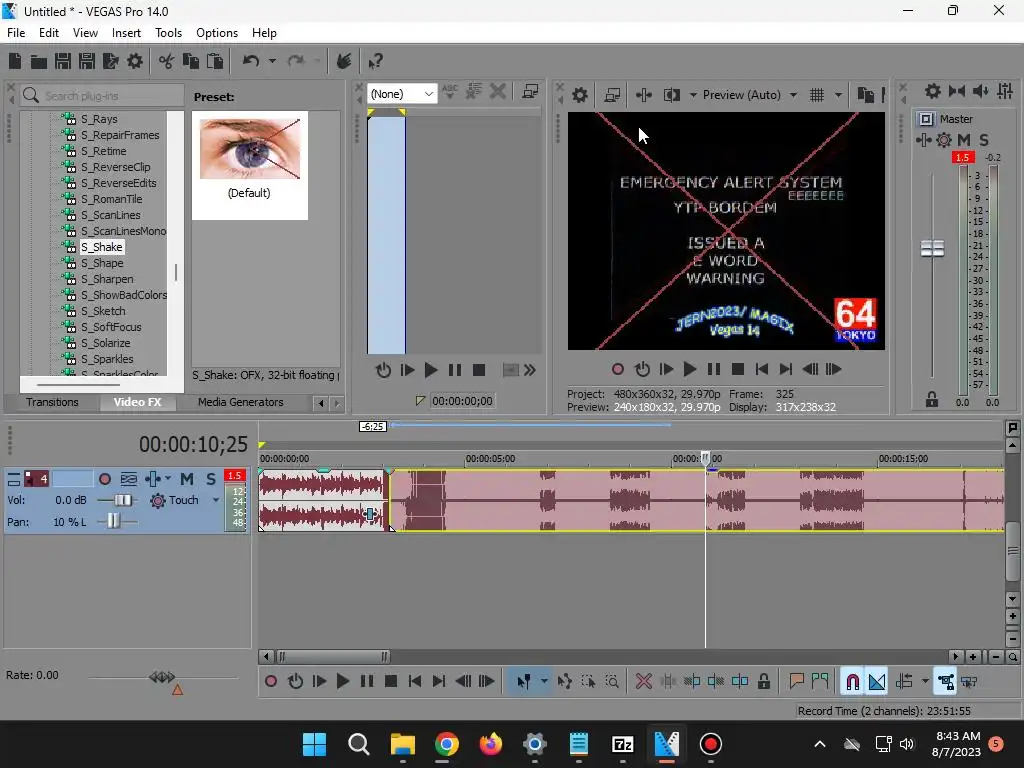This screenshot has height=768, width=1024.
Task: Open the Undo history dropdown arrow
Action: [272, 61]
